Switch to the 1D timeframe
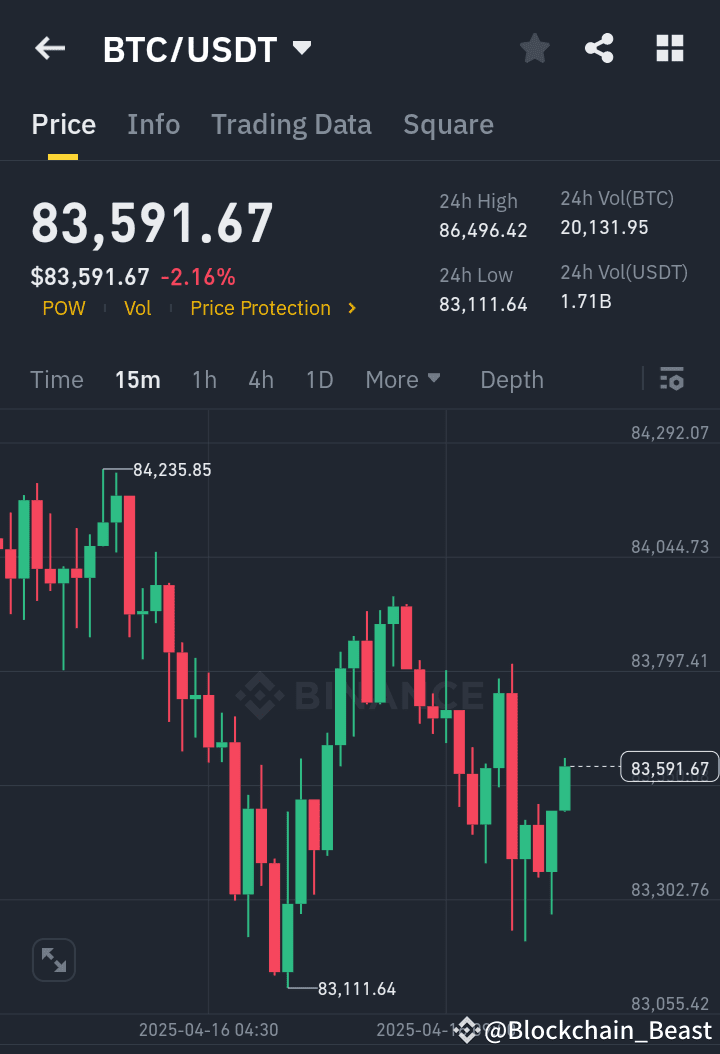 click(x=319, y=379)
